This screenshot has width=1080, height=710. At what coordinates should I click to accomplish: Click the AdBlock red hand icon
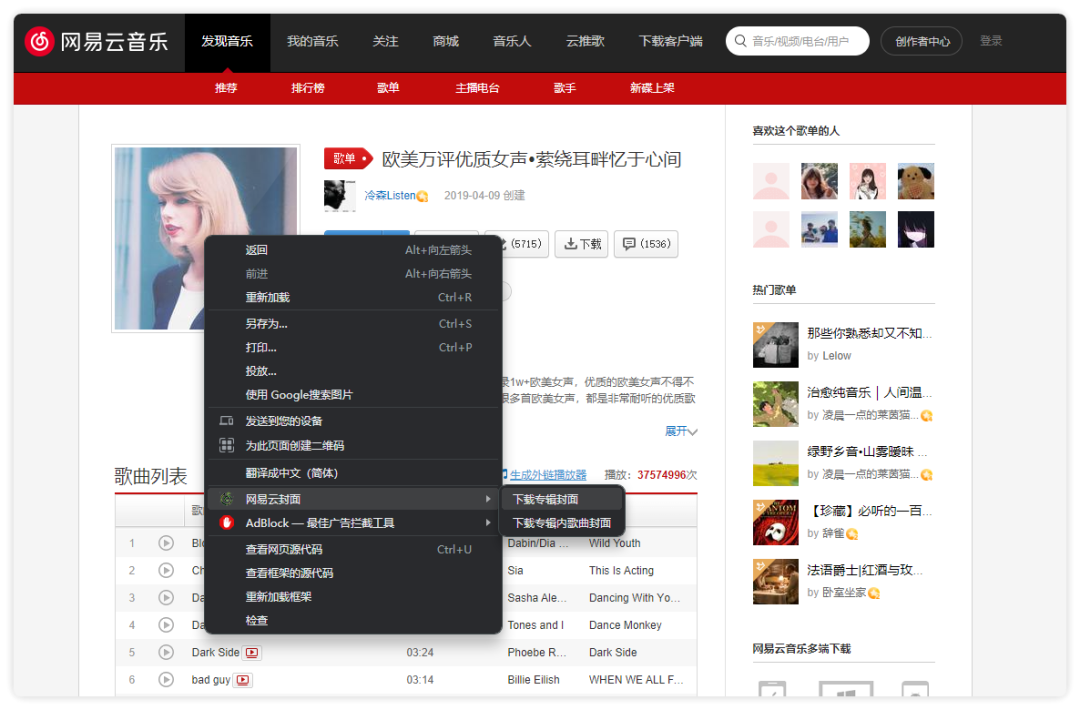tap(226, 523)
